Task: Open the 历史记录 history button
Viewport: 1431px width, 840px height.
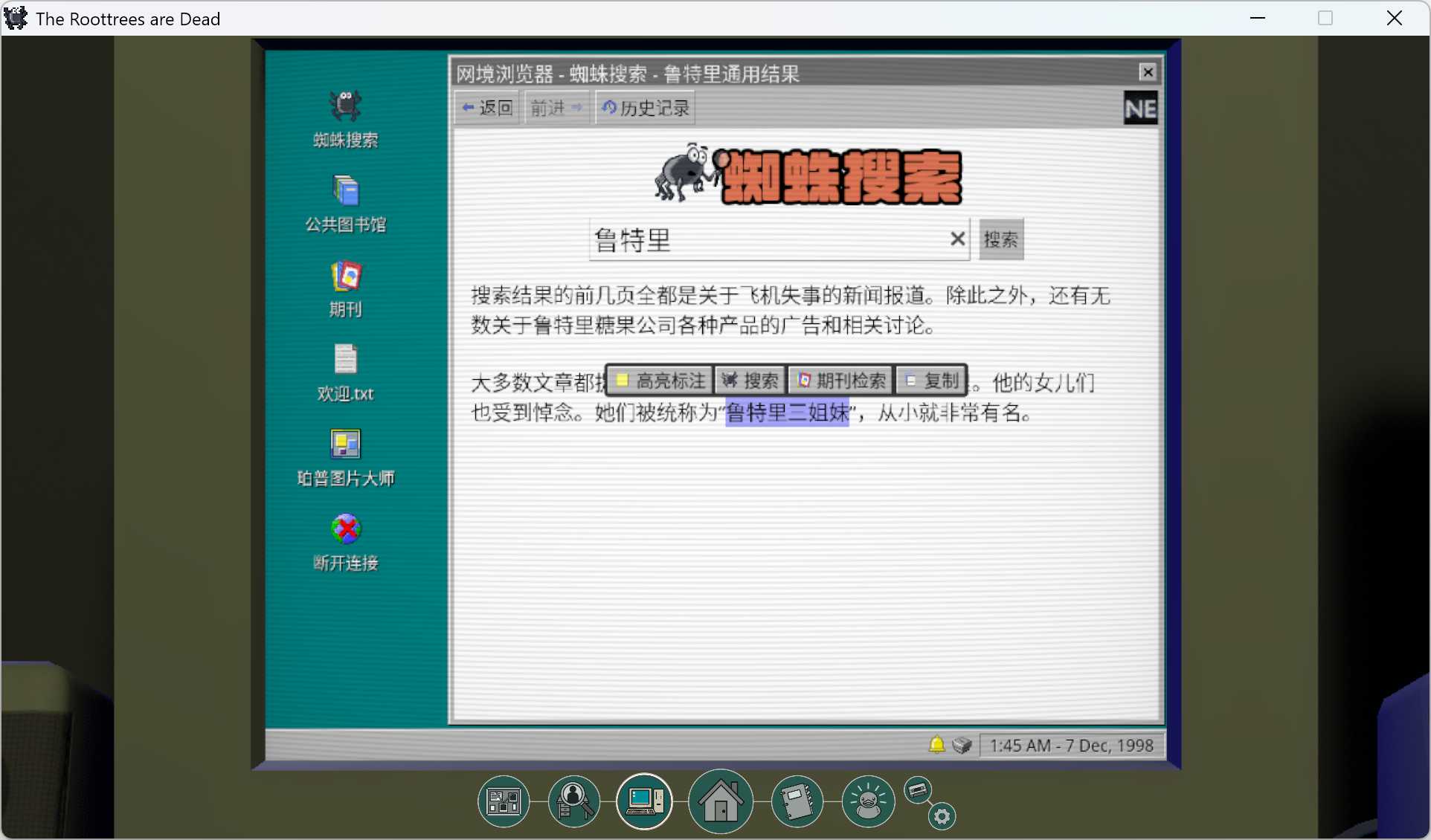Action: click(x=645, y=109)
